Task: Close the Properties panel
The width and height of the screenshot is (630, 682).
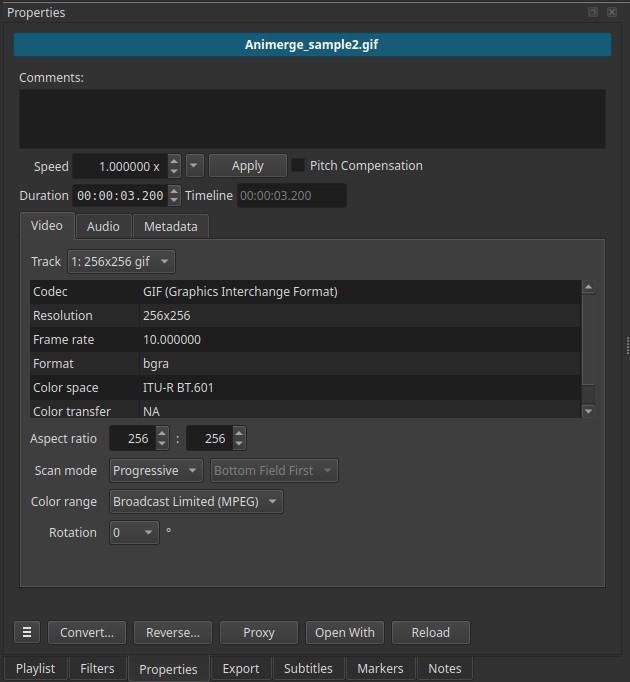Action: (612, 12)
